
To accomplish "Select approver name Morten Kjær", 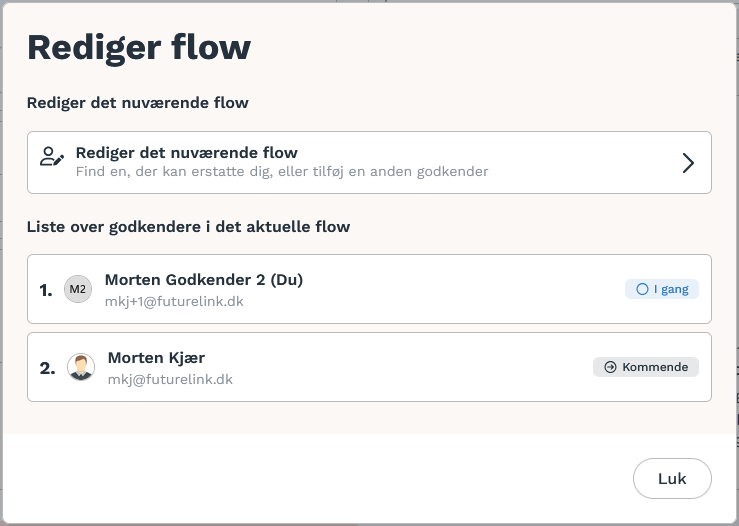I will [156, 358].
